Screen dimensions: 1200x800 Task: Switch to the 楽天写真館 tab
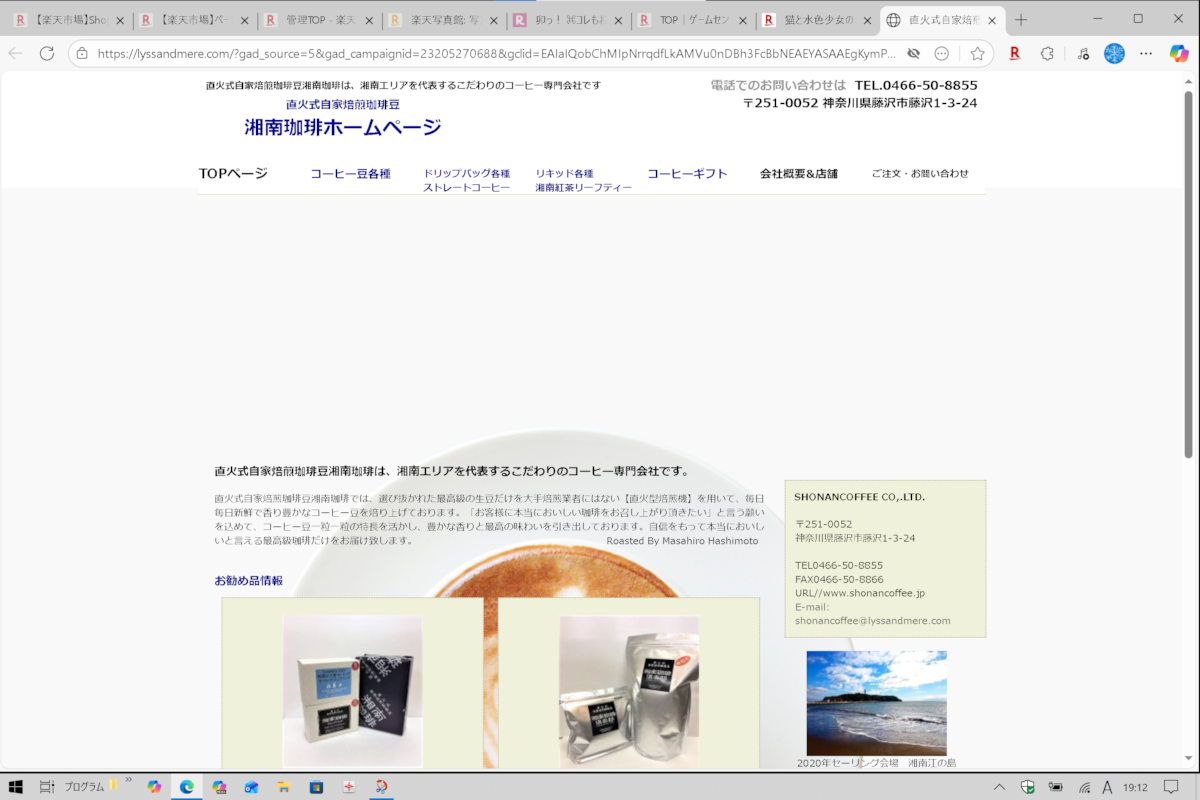point(442,20)
